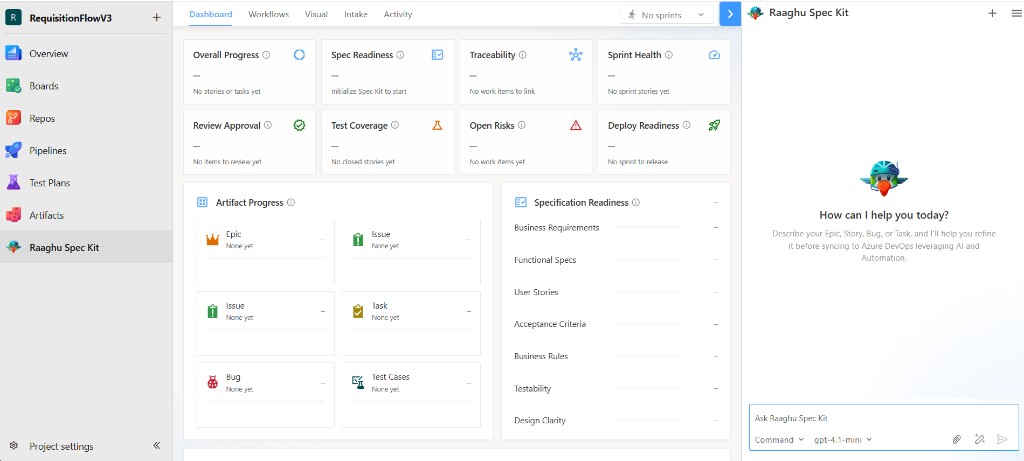
Task: Click the Functional Specs progress bar
Action: click(648, 260)
